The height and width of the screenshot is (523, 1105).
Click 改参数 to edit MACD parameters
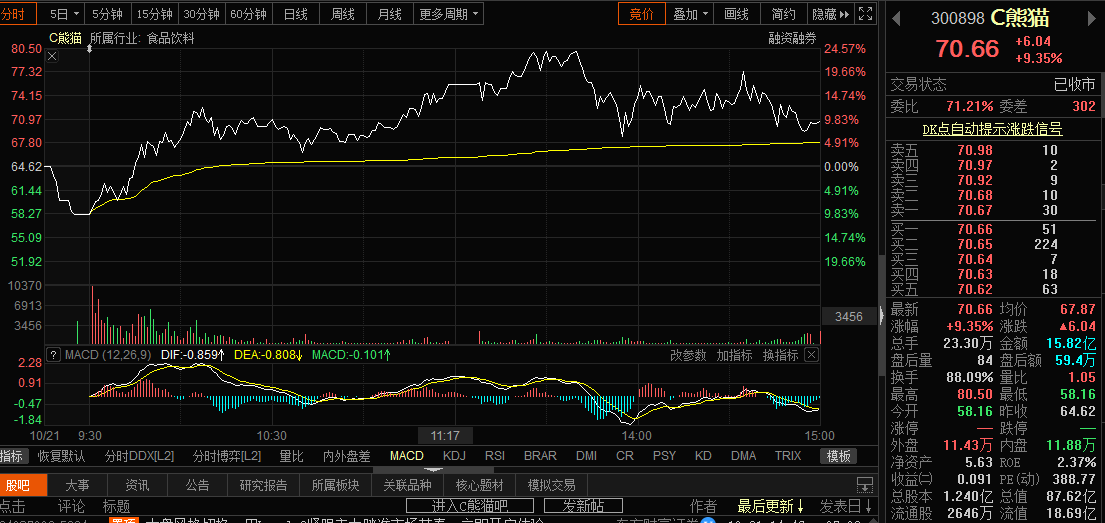tap(688, 355)
